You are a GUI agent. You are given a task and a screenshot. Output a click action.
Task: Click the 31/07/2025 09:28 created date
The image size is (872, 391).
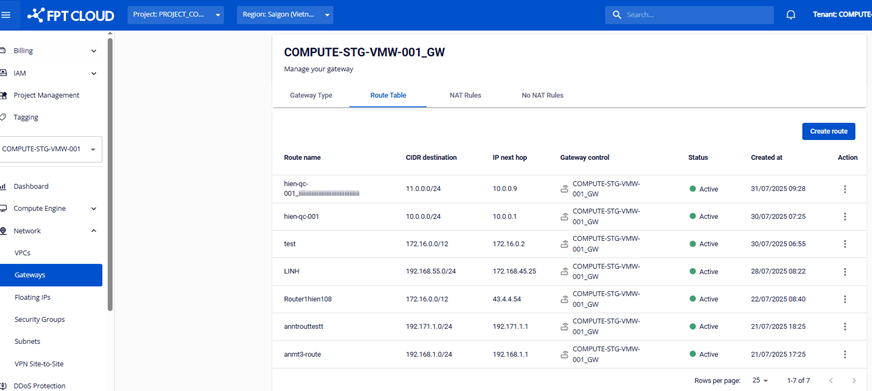coord(778,189)
